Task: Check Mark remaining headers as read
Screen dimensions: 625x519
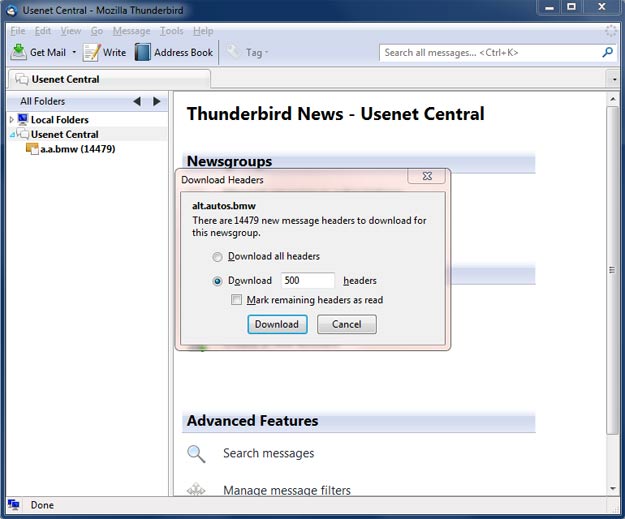Action: (236, 299)
